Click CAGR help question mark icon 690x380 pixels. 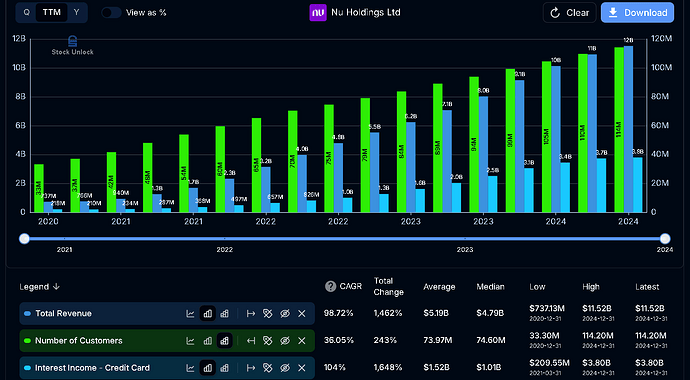click(330, 287)
